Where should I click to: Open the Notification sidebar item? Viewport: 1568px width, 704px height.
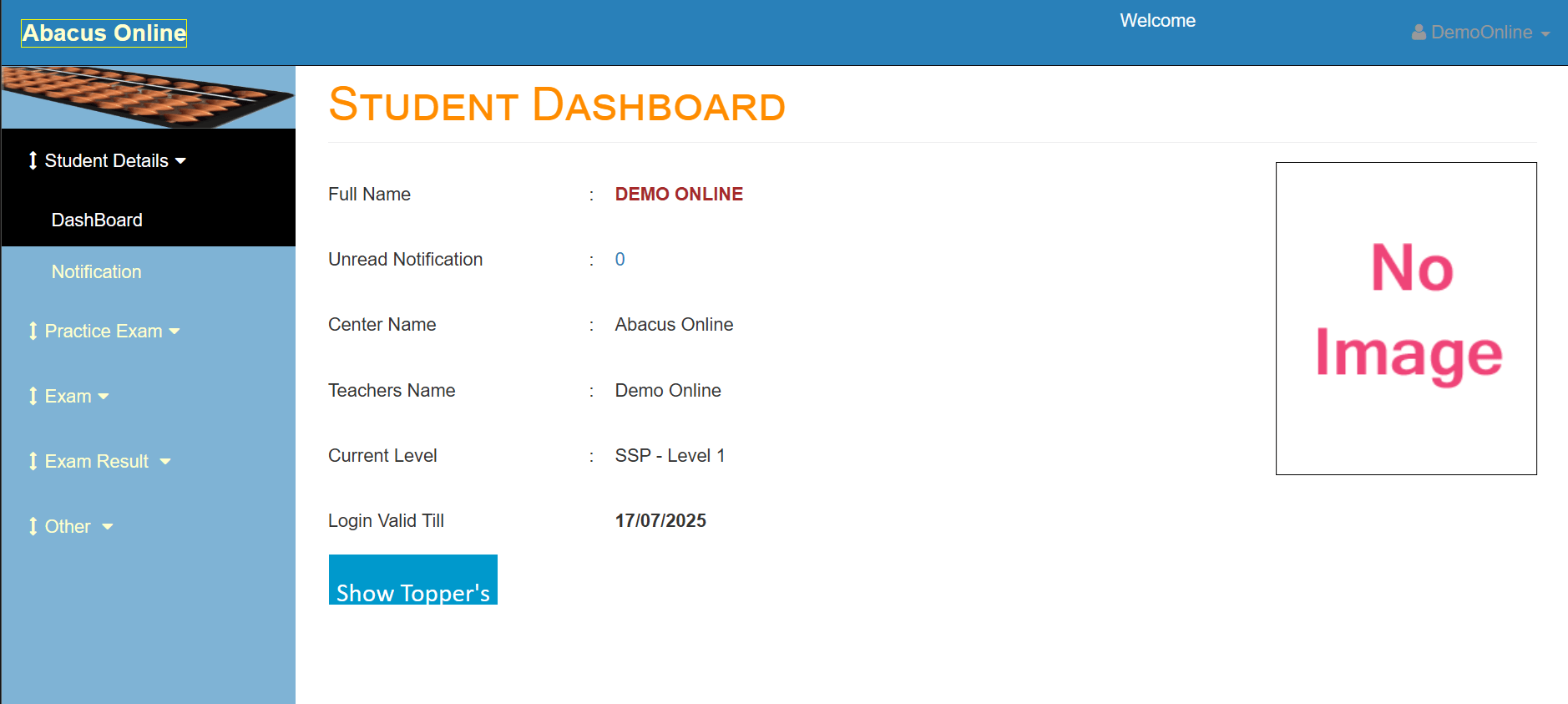[x=96, y=272]
